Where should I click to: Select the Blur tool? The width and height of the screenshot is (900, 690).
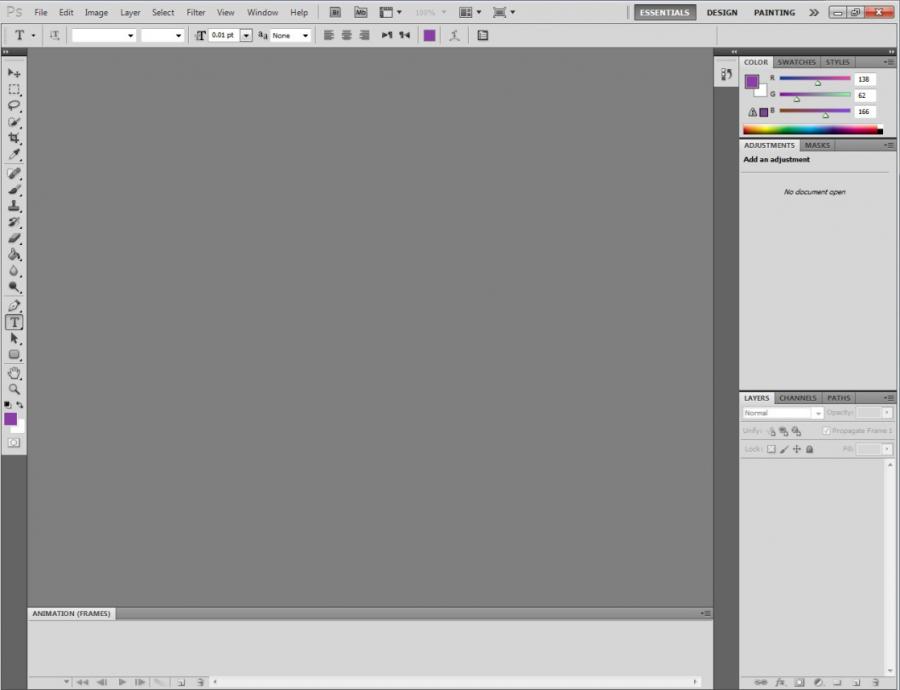14,270
